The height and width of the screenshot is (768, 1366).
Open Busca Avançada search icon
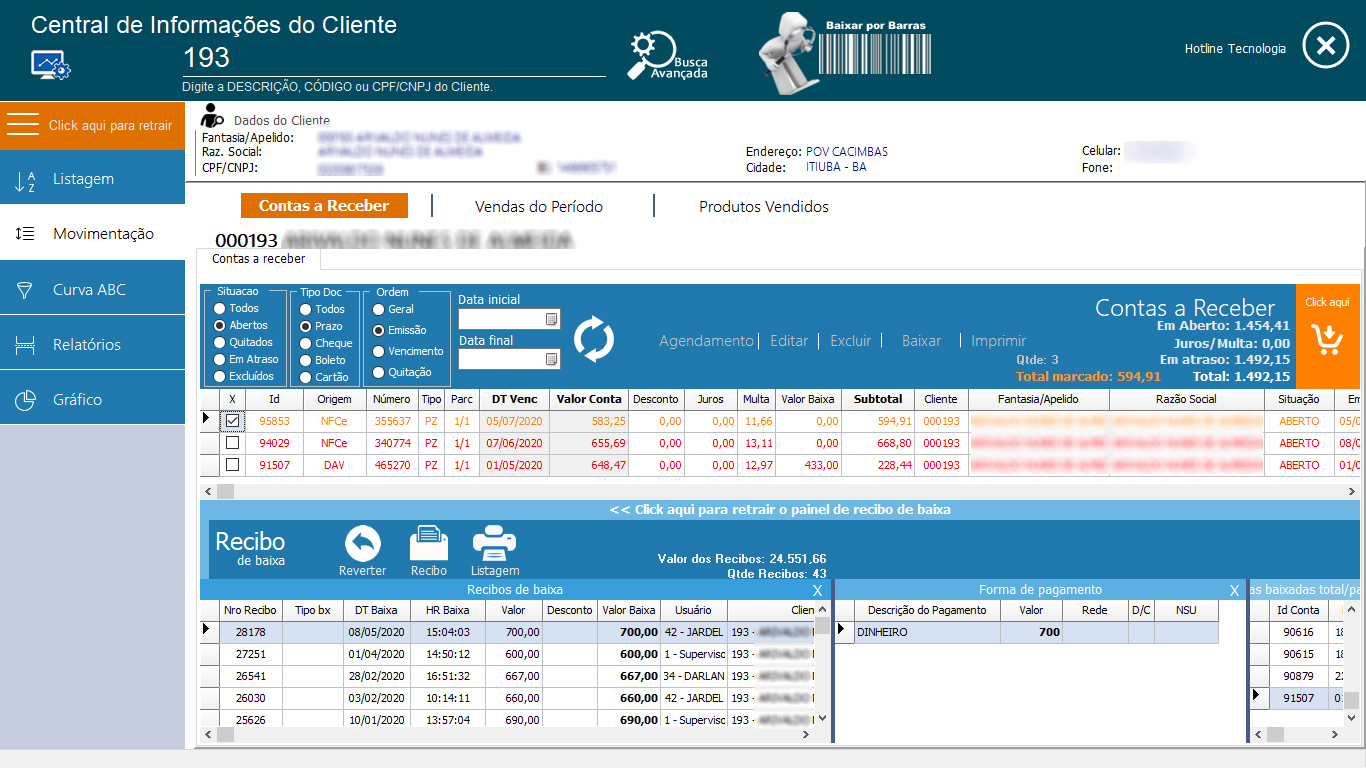667,56
